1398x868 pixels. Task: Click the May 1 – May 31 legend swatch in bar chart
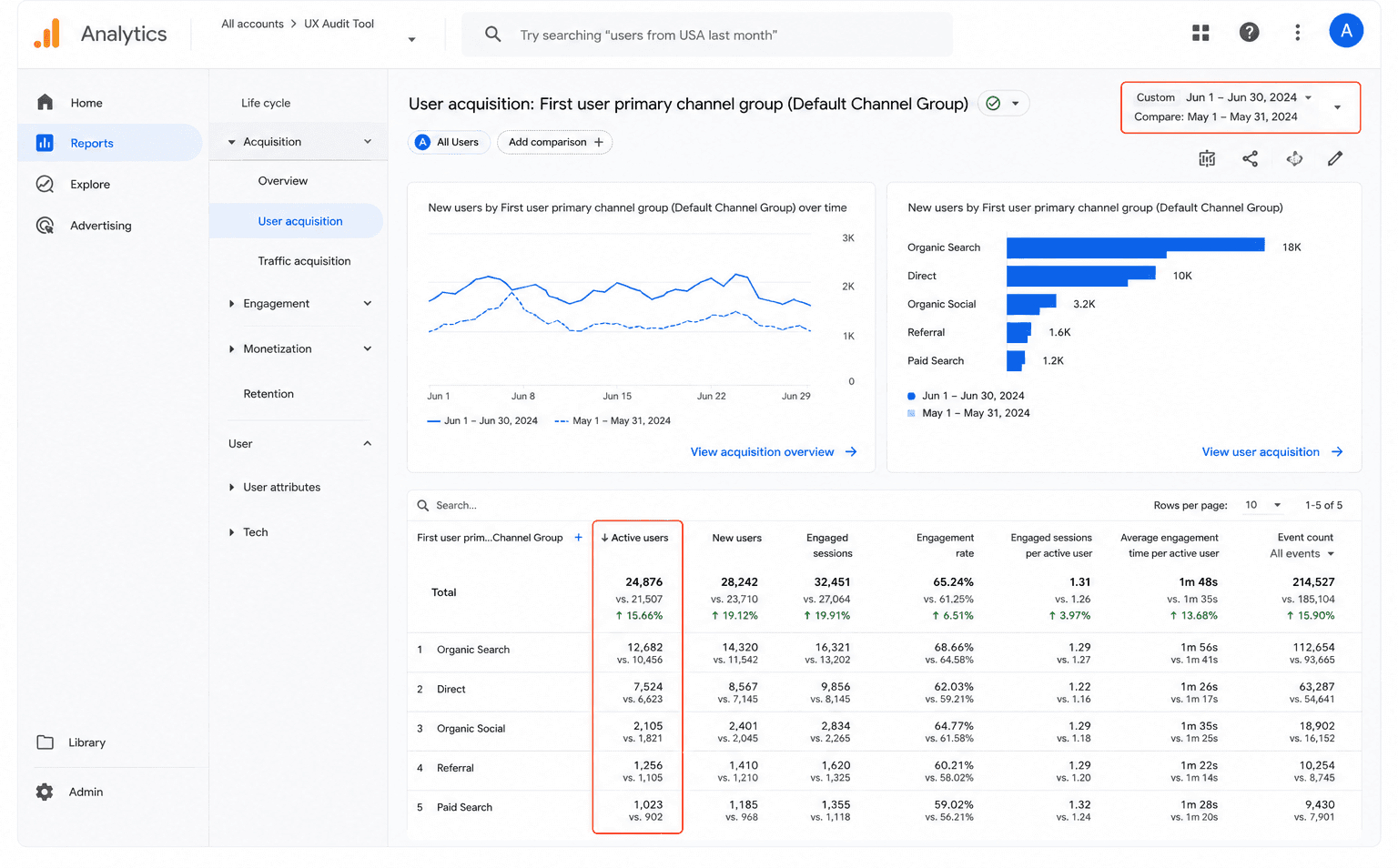(x=911, y=413)
